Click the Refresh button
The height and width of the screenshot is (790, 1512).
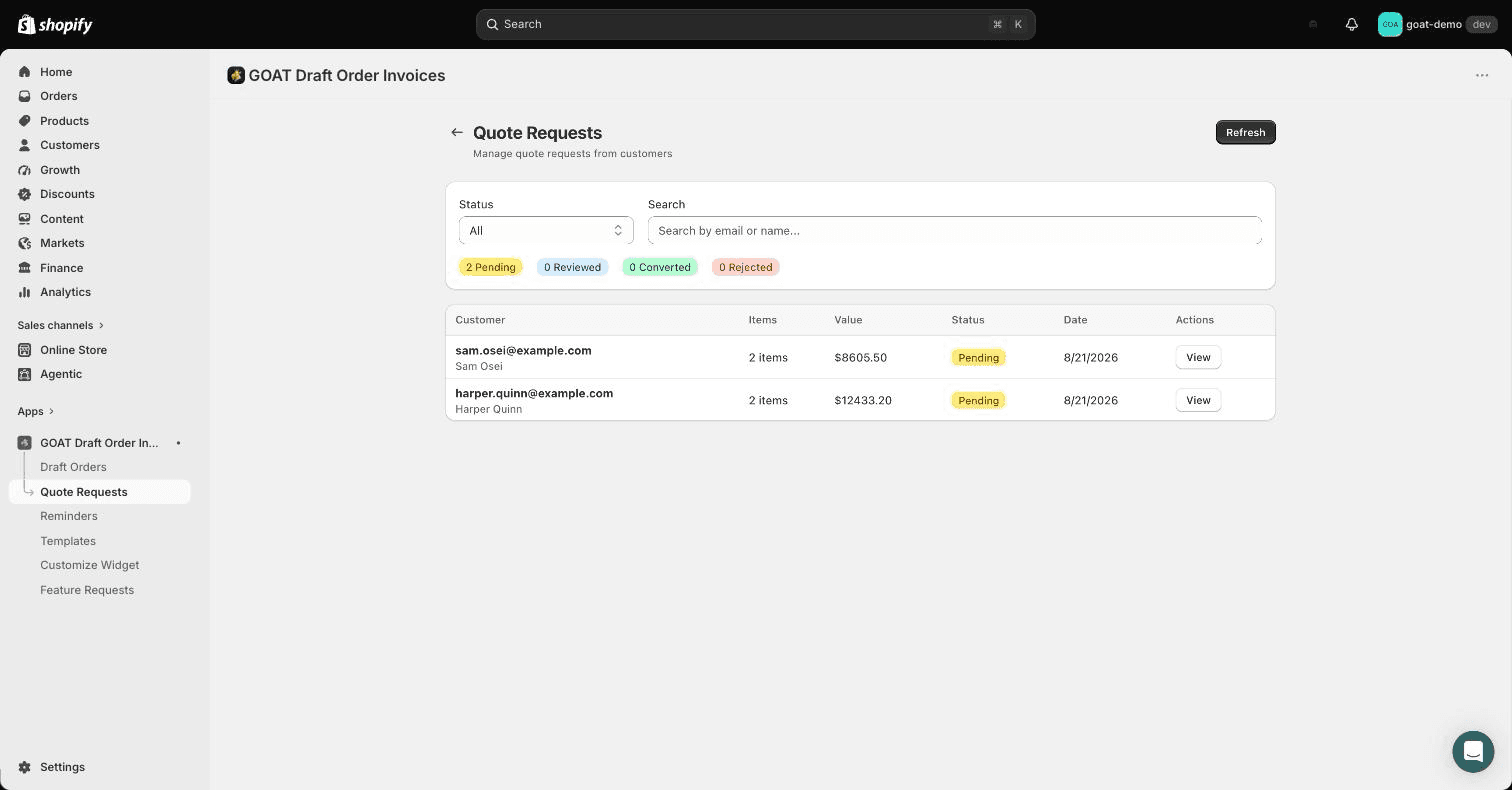(x=1246, y=132)
